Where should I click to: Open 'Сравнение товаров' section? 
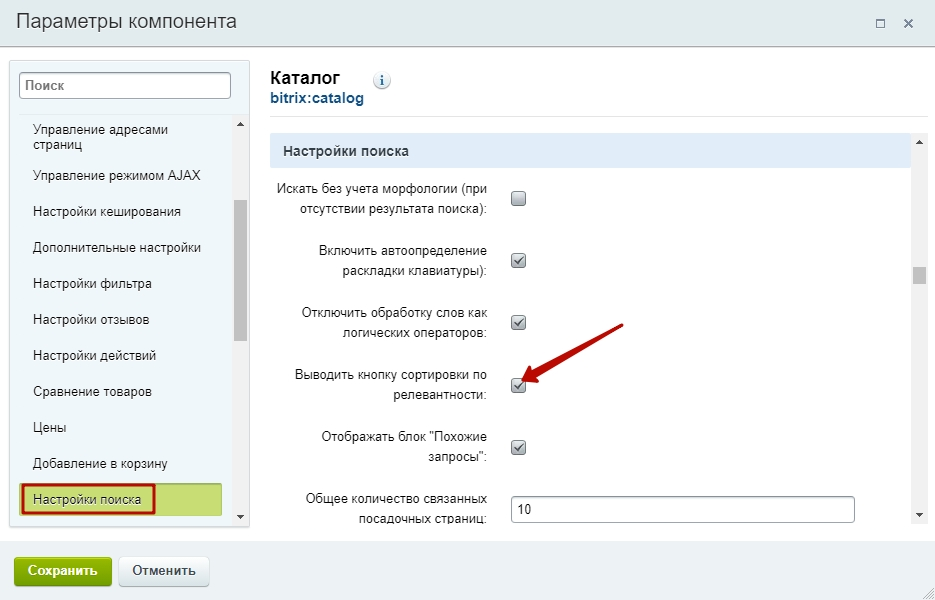tap(92, 392)
